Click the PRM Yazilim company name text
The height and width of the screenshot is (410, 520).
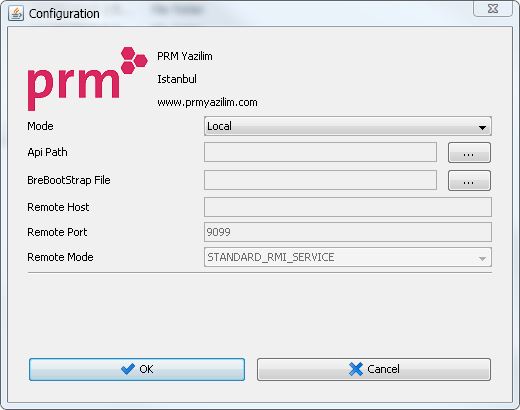point(185,56)
